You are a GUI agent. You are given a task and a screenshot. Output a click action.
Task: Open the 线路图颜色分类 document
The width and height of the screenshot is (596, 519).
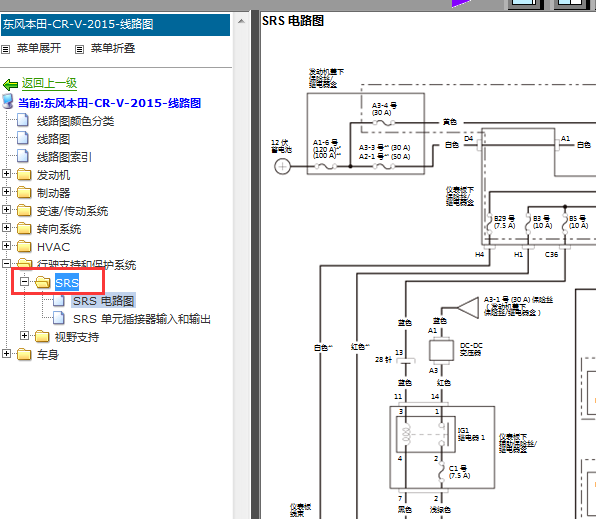click(75, 121)
